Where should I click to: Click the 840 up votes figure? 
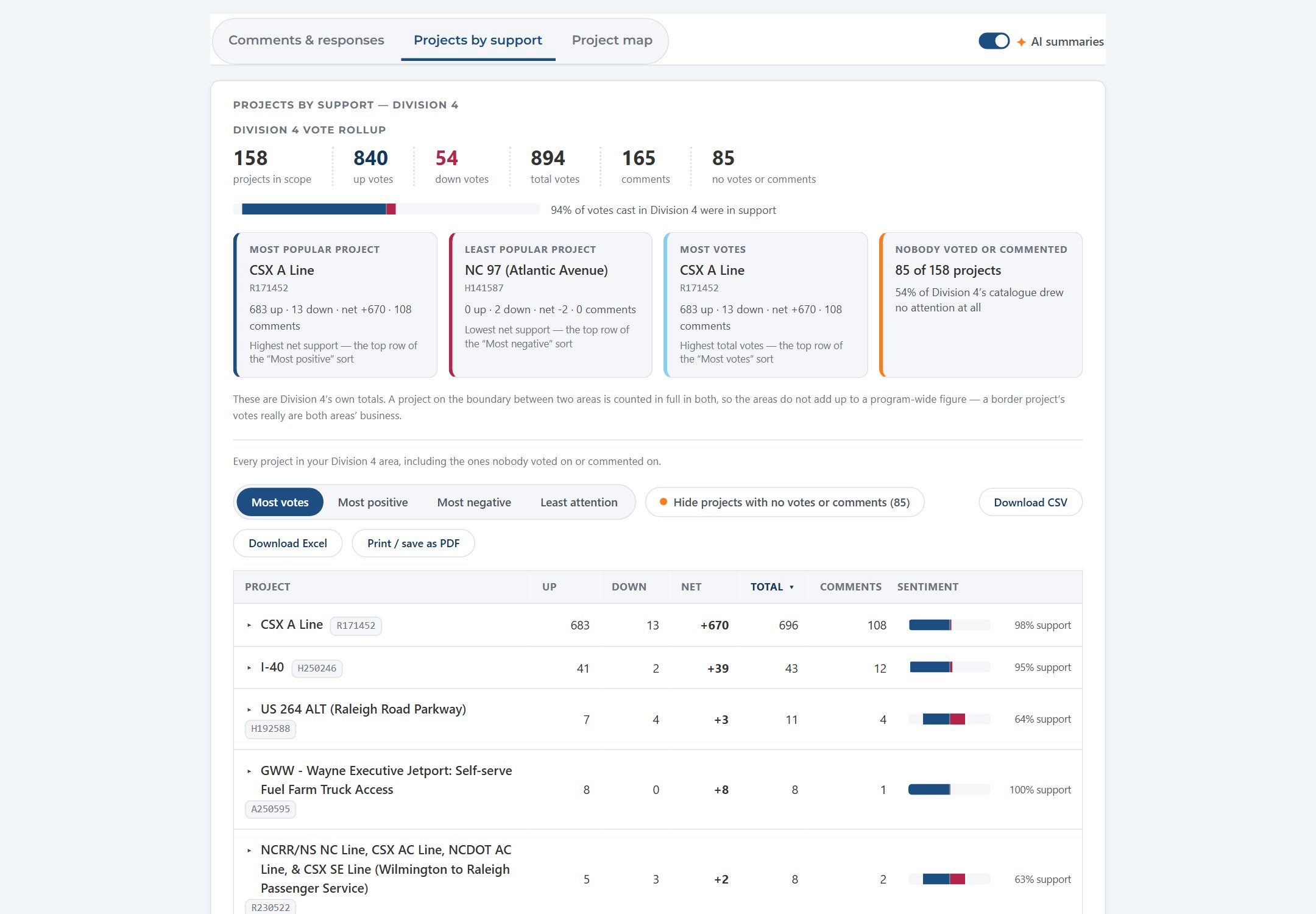pyautogui.click(x=370, y=158)
